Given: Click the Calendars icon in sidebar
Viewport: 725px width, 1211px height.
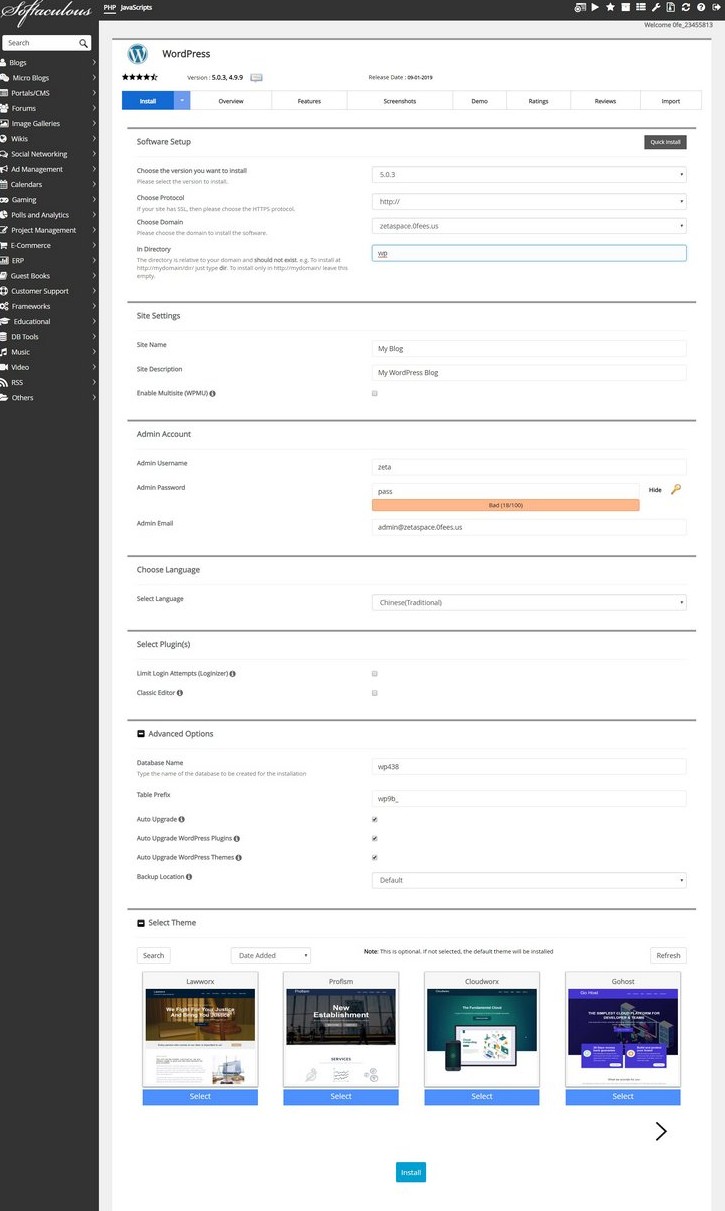Looking at the screenshot, I should 4,184.
